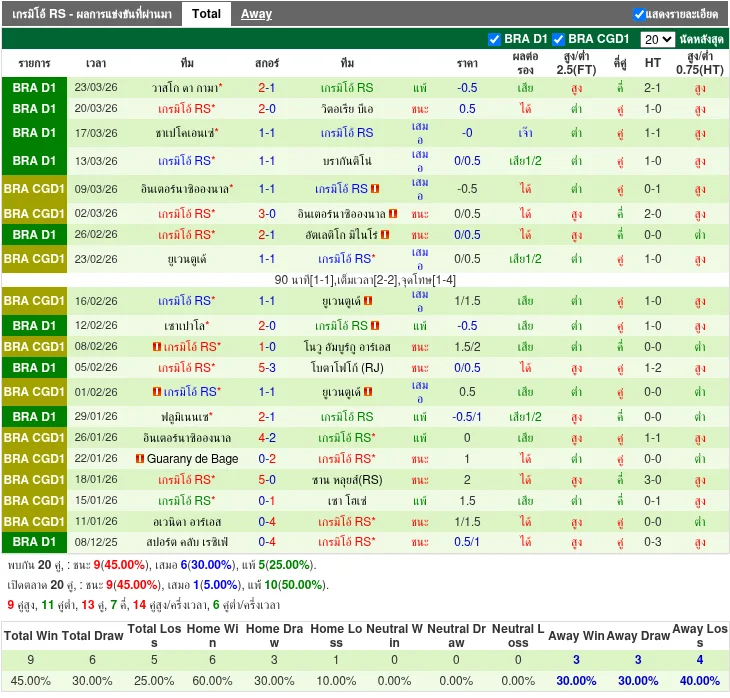Click the 4-2 score on 26/01/26
The width and height of the screenshot is (730, 698).
267,438
